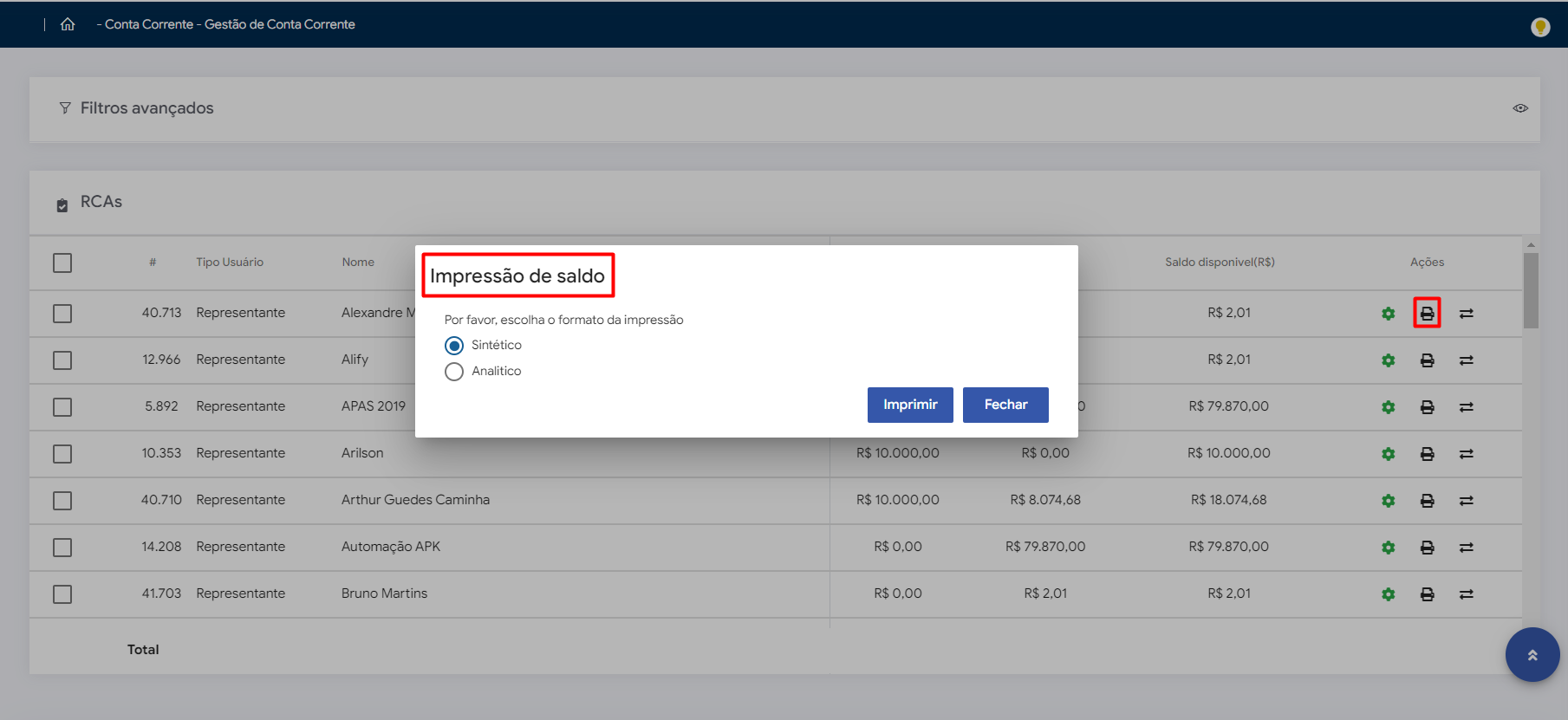Click the lightbulb icon in header
This screenshot has height=720, width=1568.
tap(1539, 27)
